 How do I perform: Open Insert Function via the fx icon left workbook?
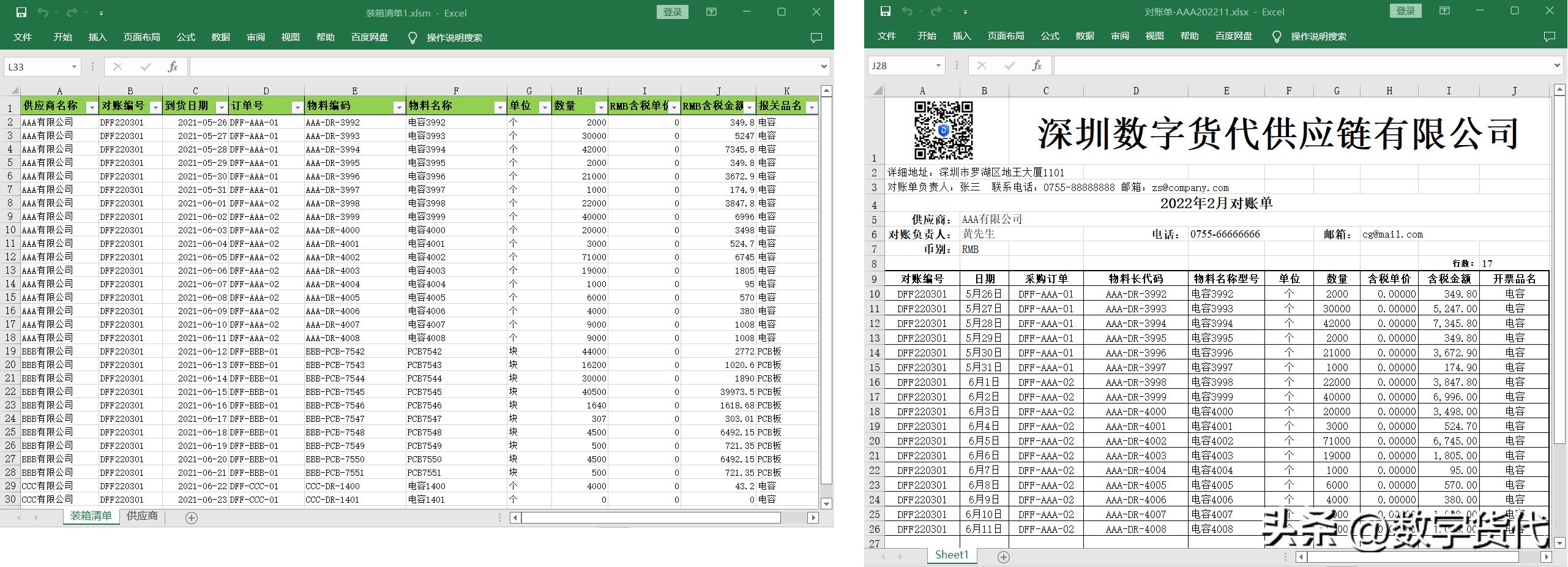tap(172, 66)
